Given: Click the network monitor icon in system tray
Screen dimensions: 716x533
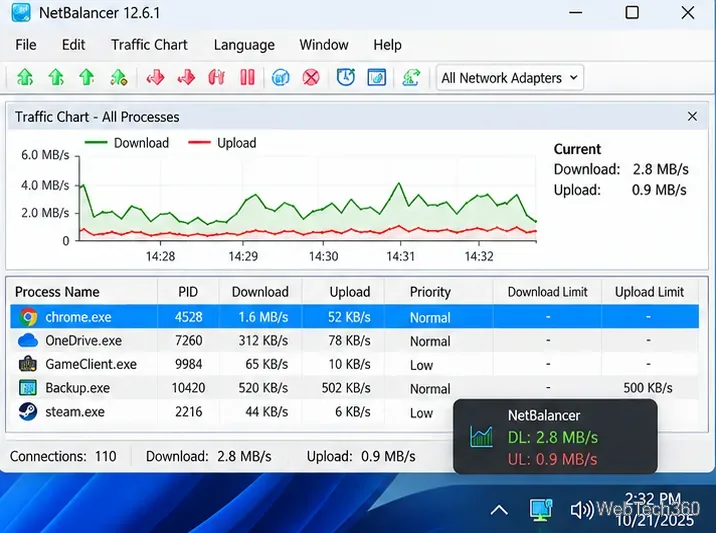Looking at the screenshot, I should [x=541, y=510].
